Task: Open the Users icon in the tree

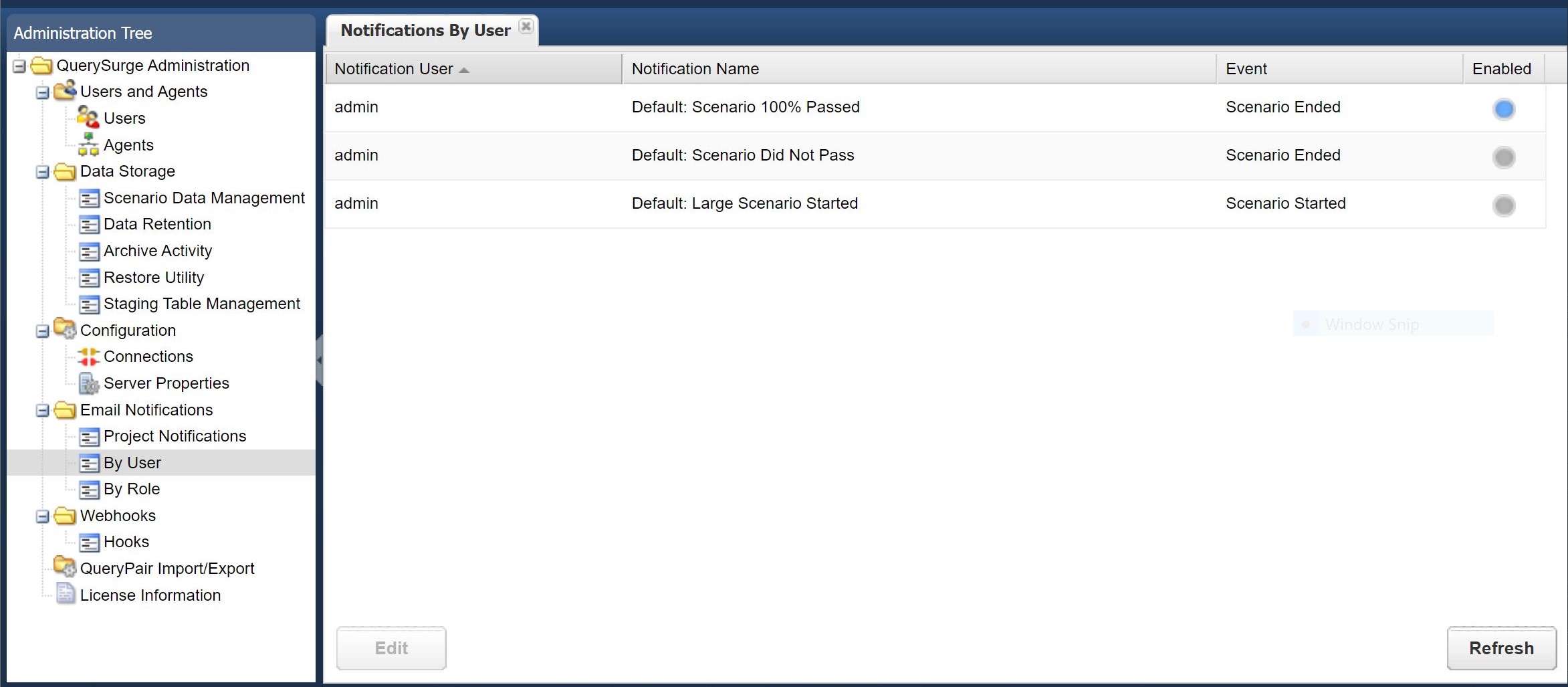Action: point(88,118)
